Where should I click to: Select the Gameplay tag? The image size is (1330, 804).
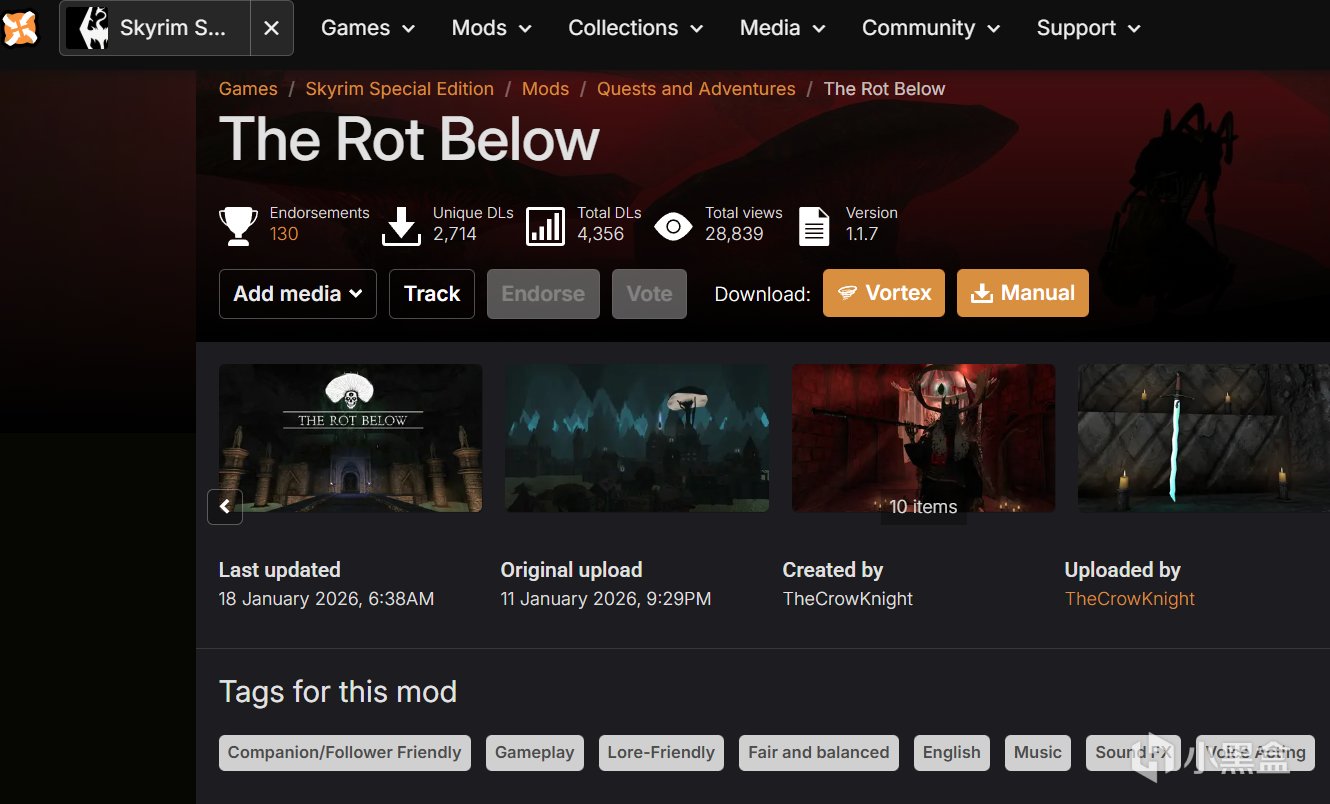(535, 753)
